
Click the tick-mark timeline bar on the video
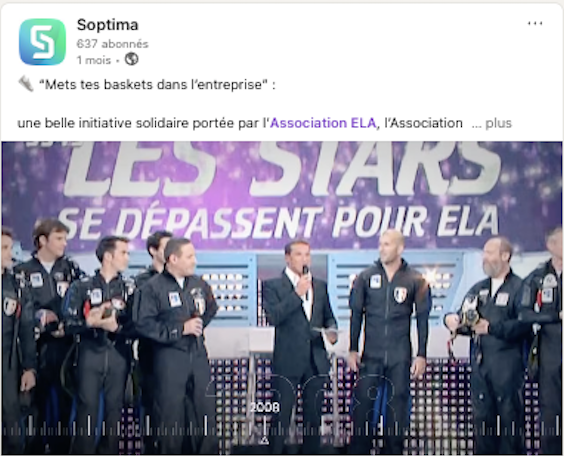click(282, 427)
